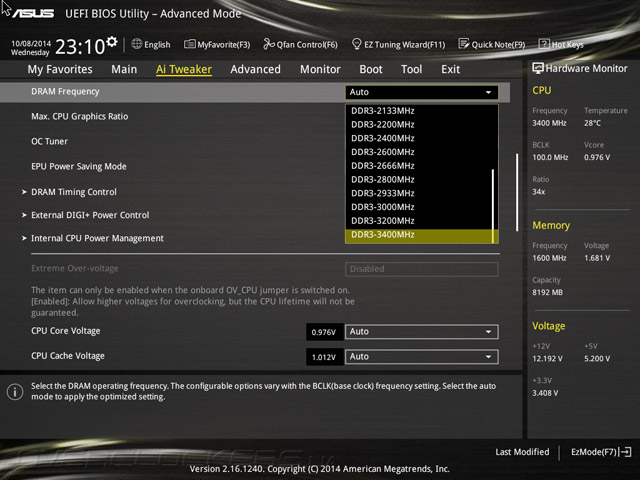
Task: Switch to the My Favorites tab
Action: click(x=60, y=69)
